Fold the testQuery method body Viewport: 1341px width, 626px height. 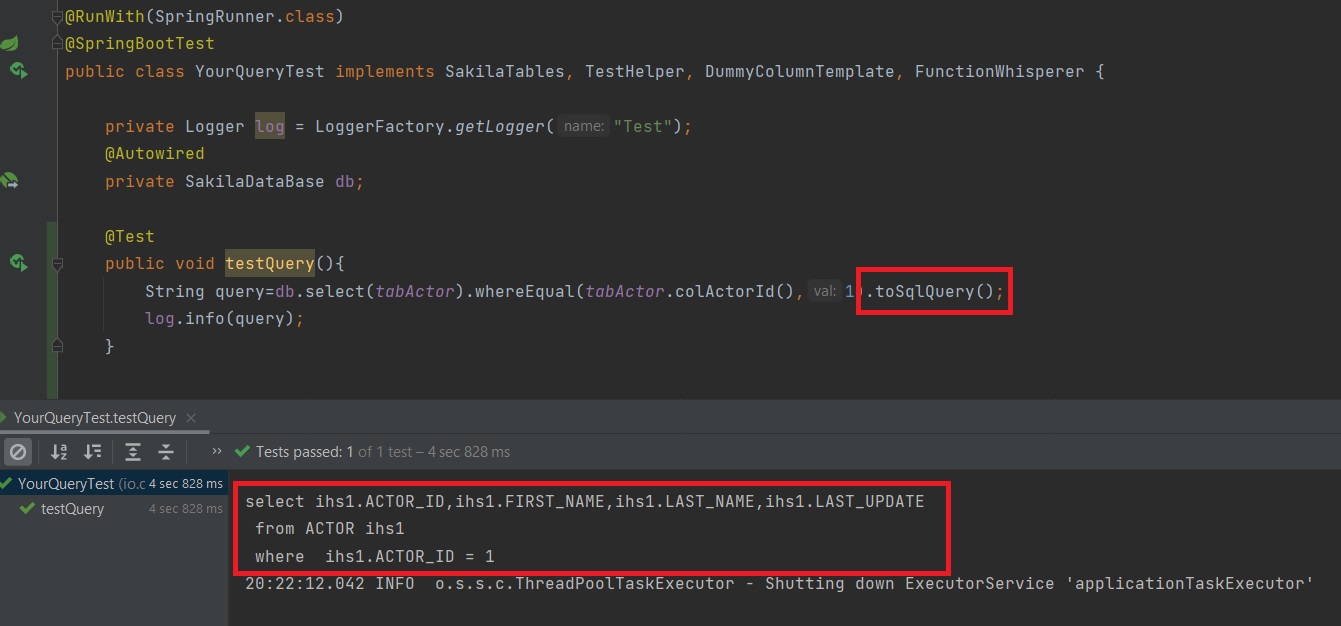click(57, 264)
